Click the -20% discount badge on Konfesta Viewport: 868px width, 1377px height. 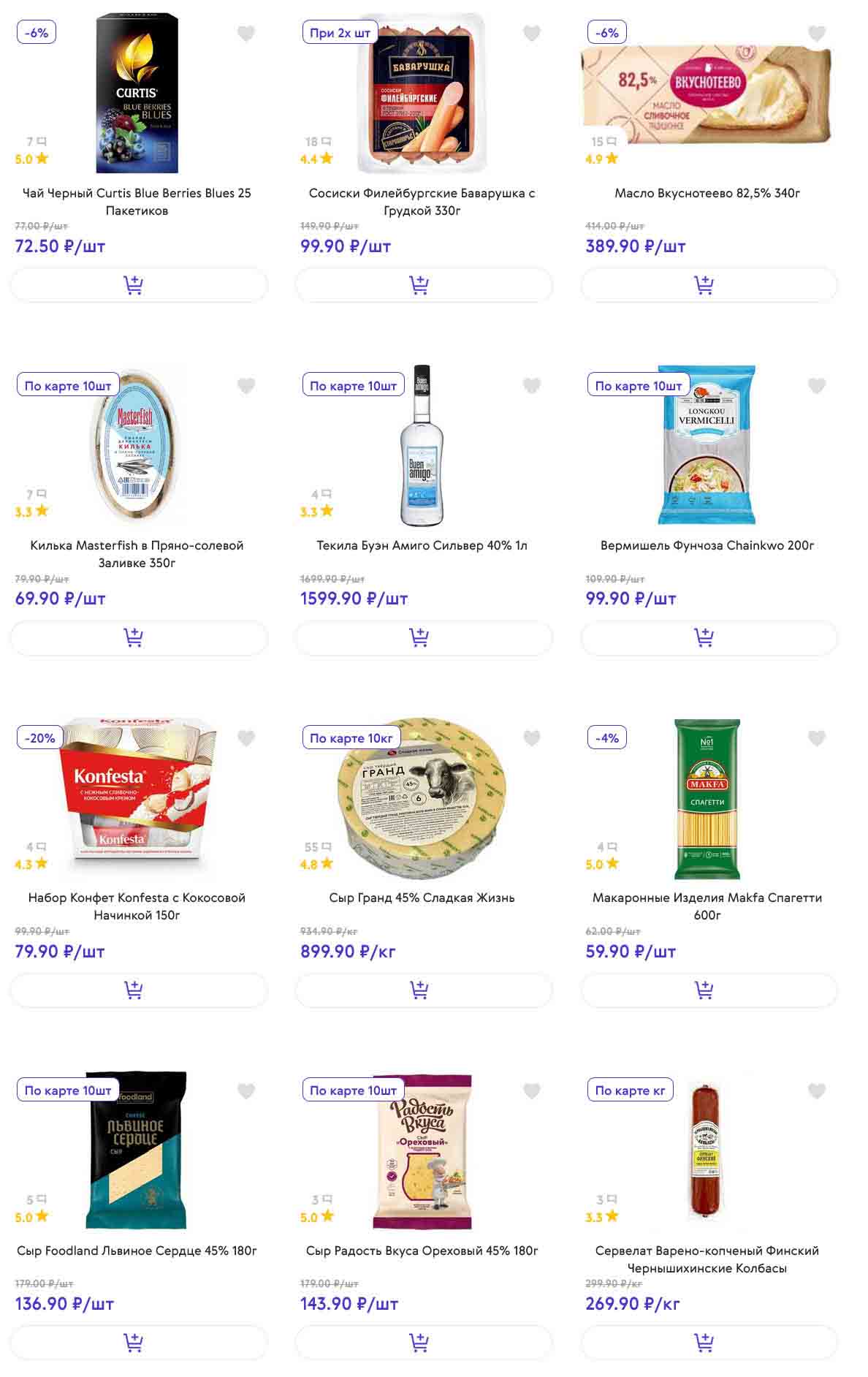40,738
